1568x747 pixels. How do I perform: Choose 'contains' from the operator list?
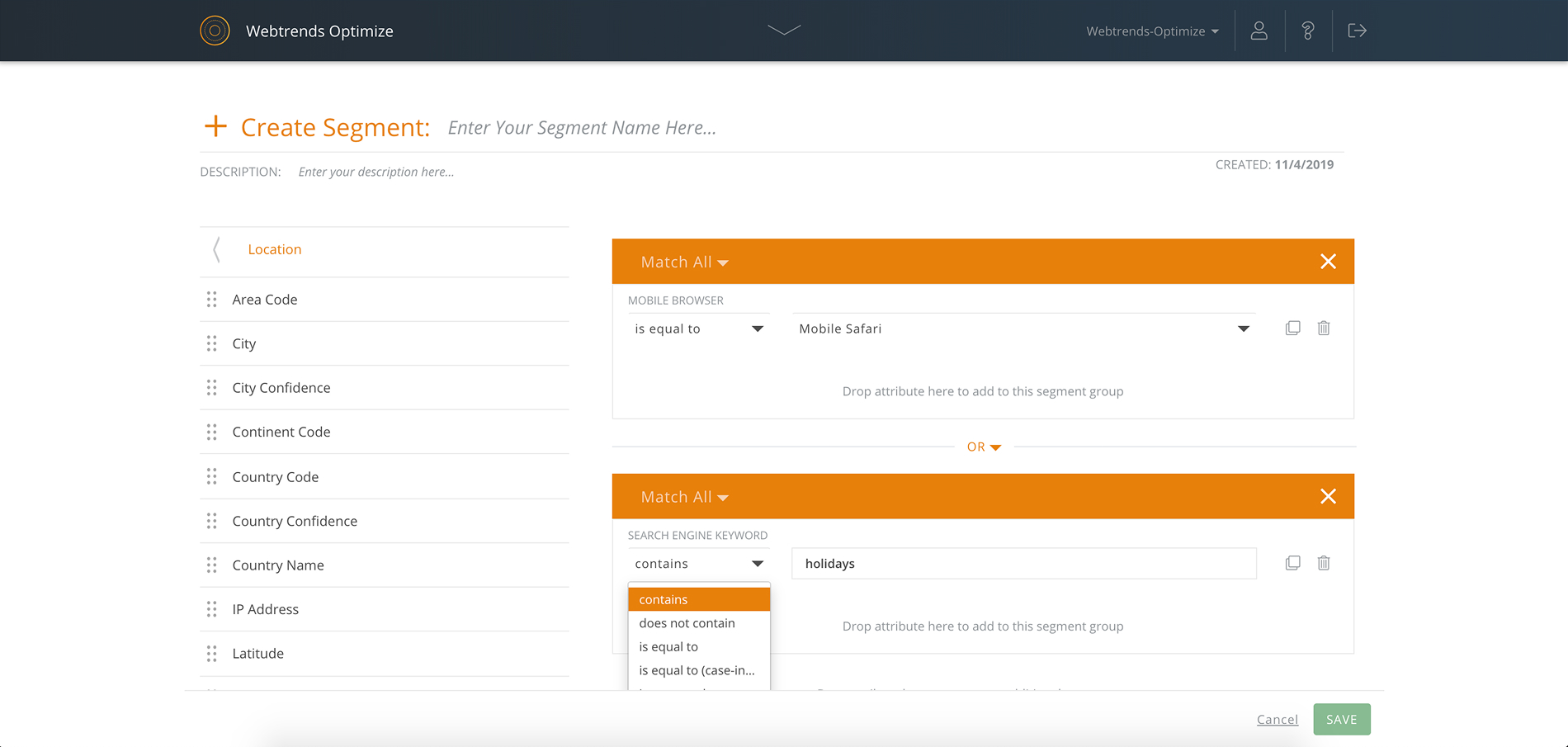pos(699,599)
